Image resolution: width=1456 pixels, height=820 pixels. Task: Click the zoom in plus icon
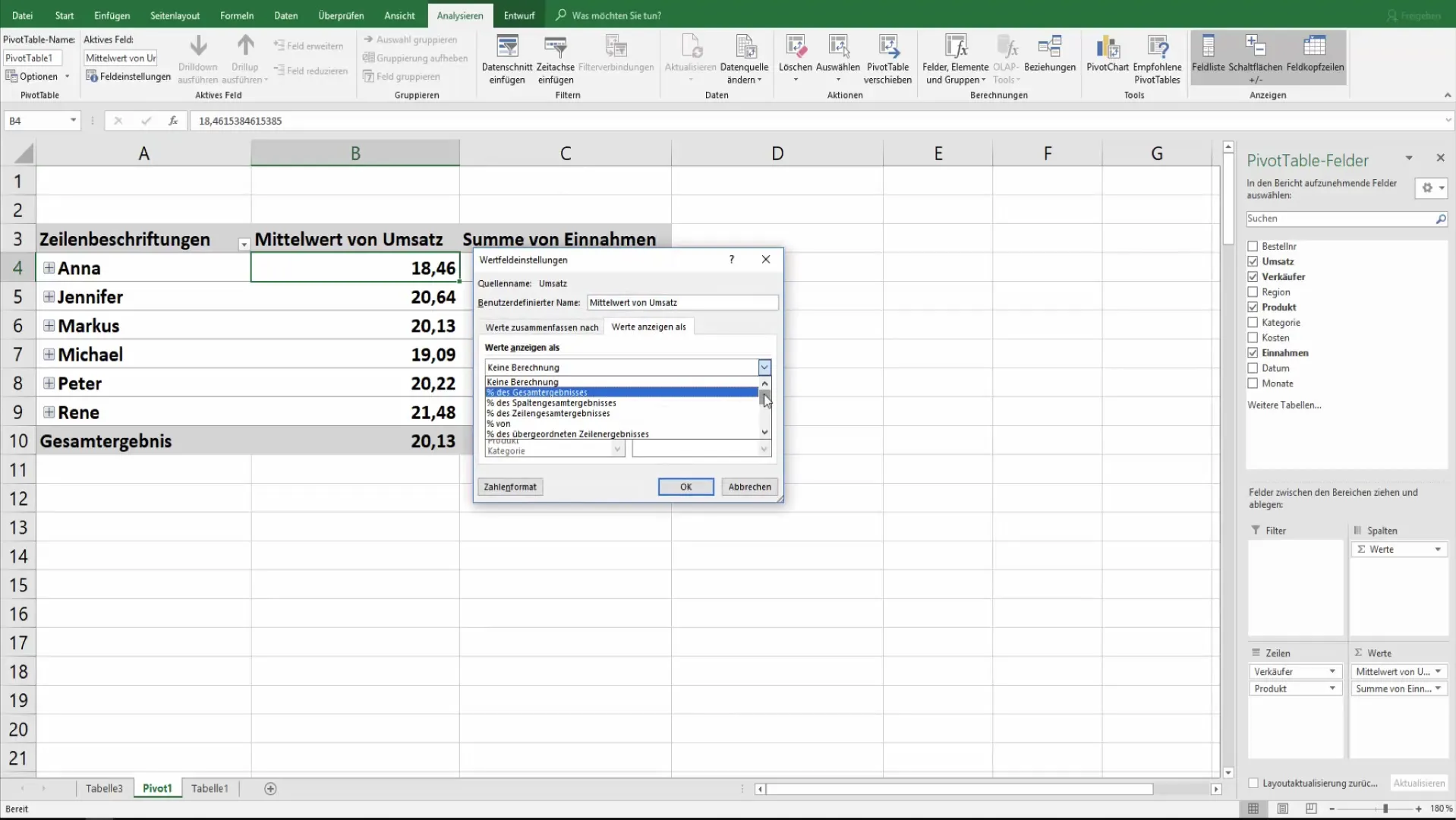[x=1418, y=809]
